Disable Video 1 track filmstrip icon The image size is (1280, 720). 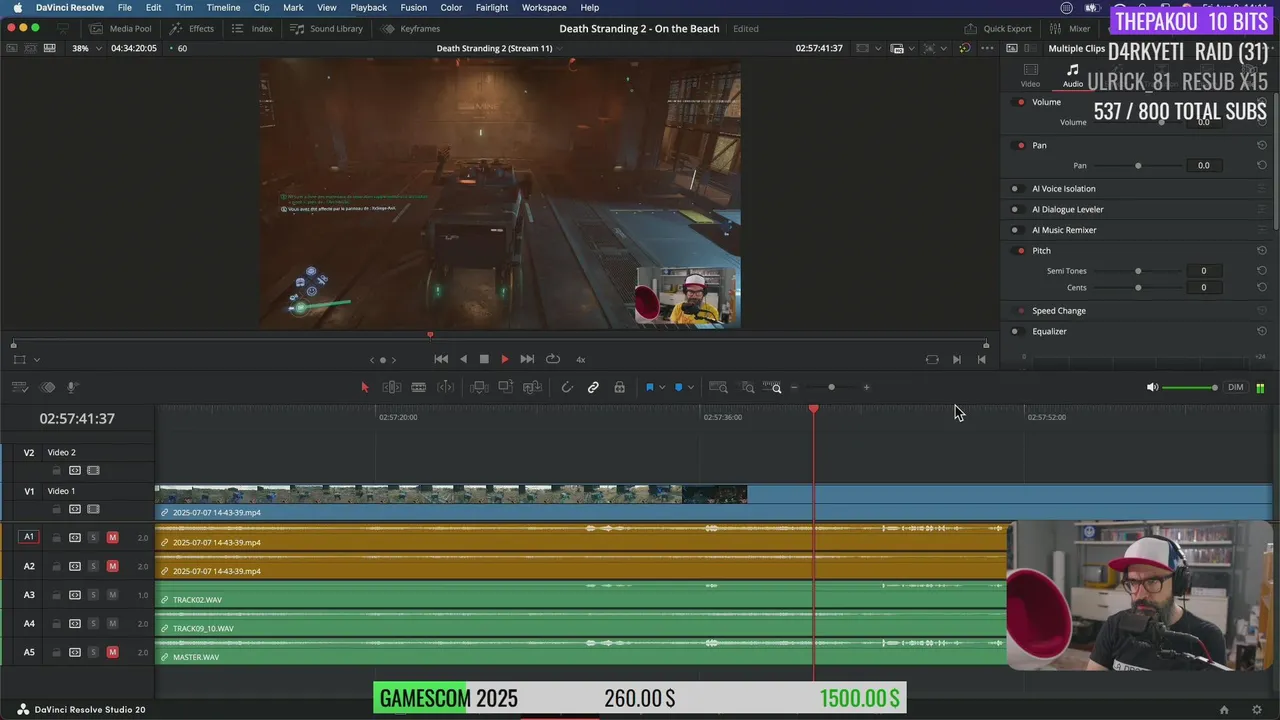[93, 509]
